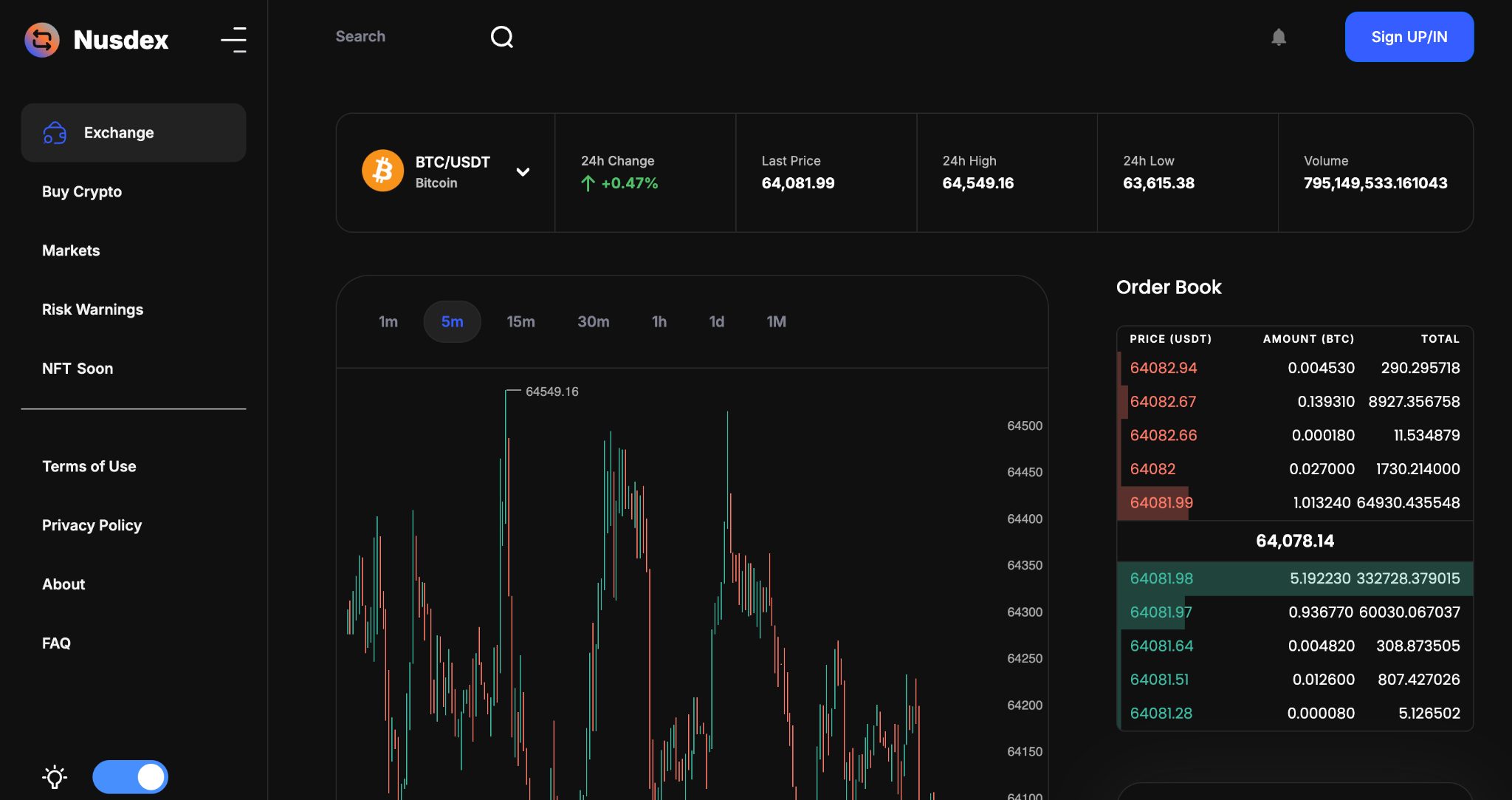Select NFT Soon in sidebar
The image size is (1512, 800).
(78, 369)
